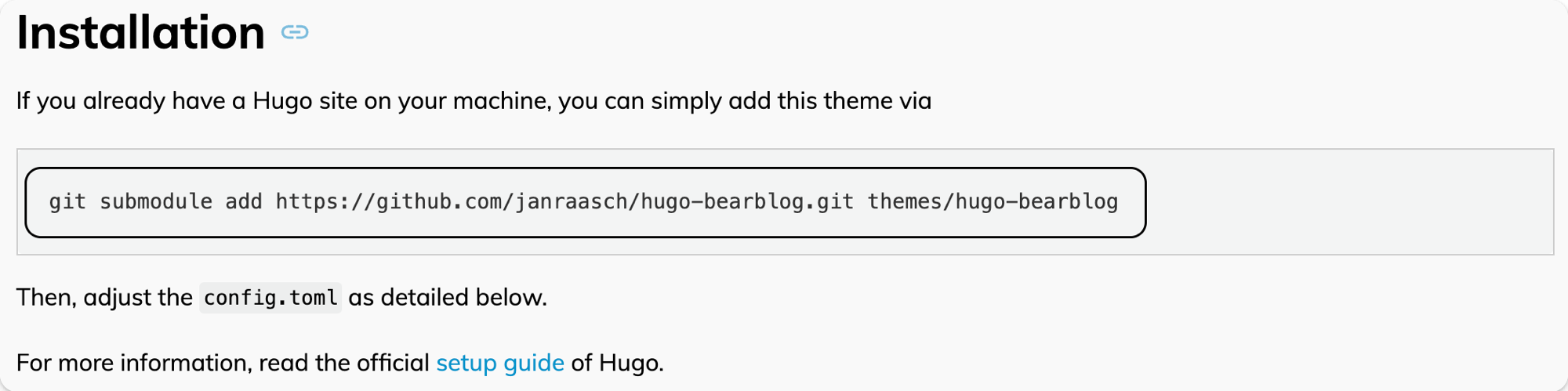The width and height of the screenshot is (1568, 391).
Task: Click the github.com repository URL in the command
Action: pyautogui.click(x=564, y=202)
